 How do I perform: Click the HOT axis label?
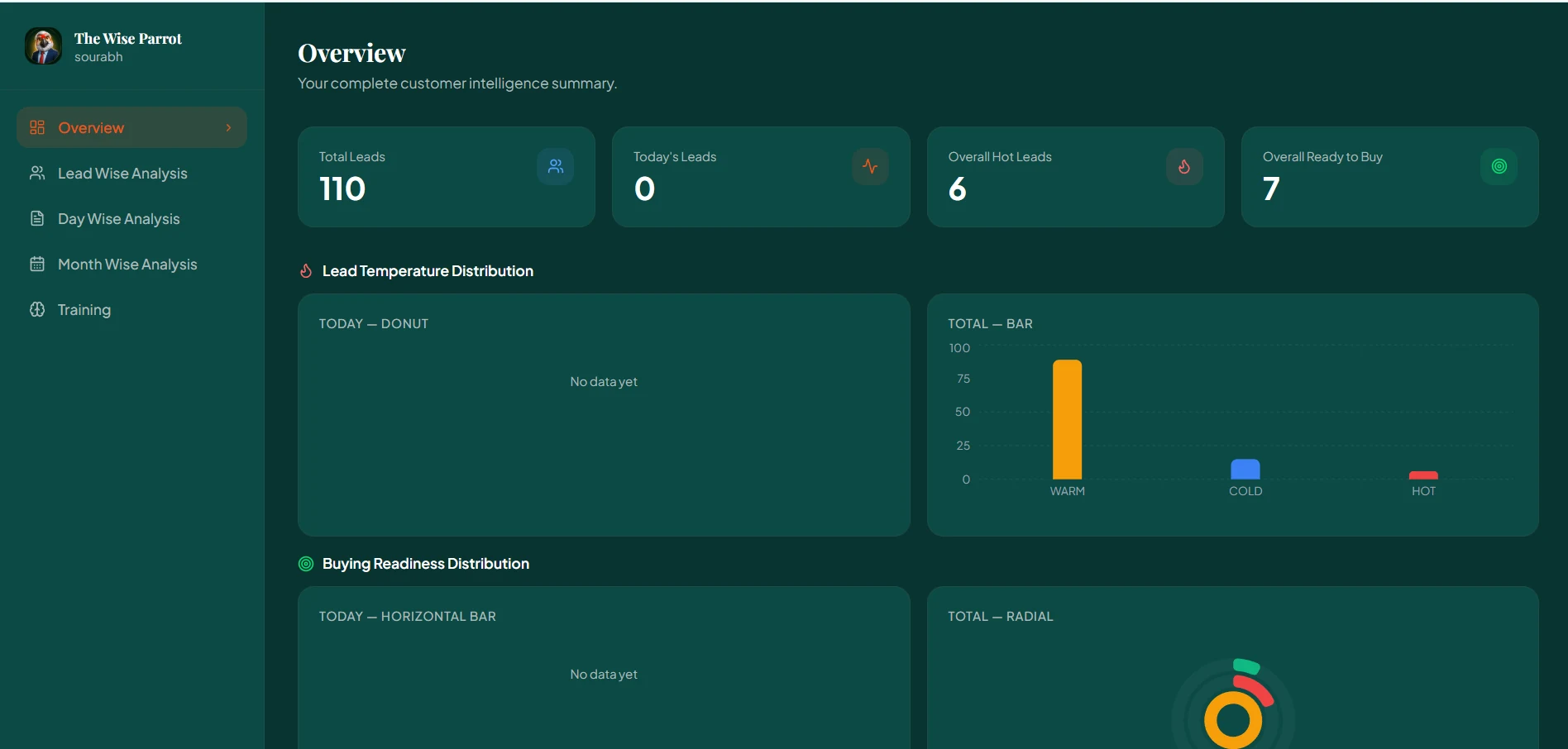point(1423,491)
